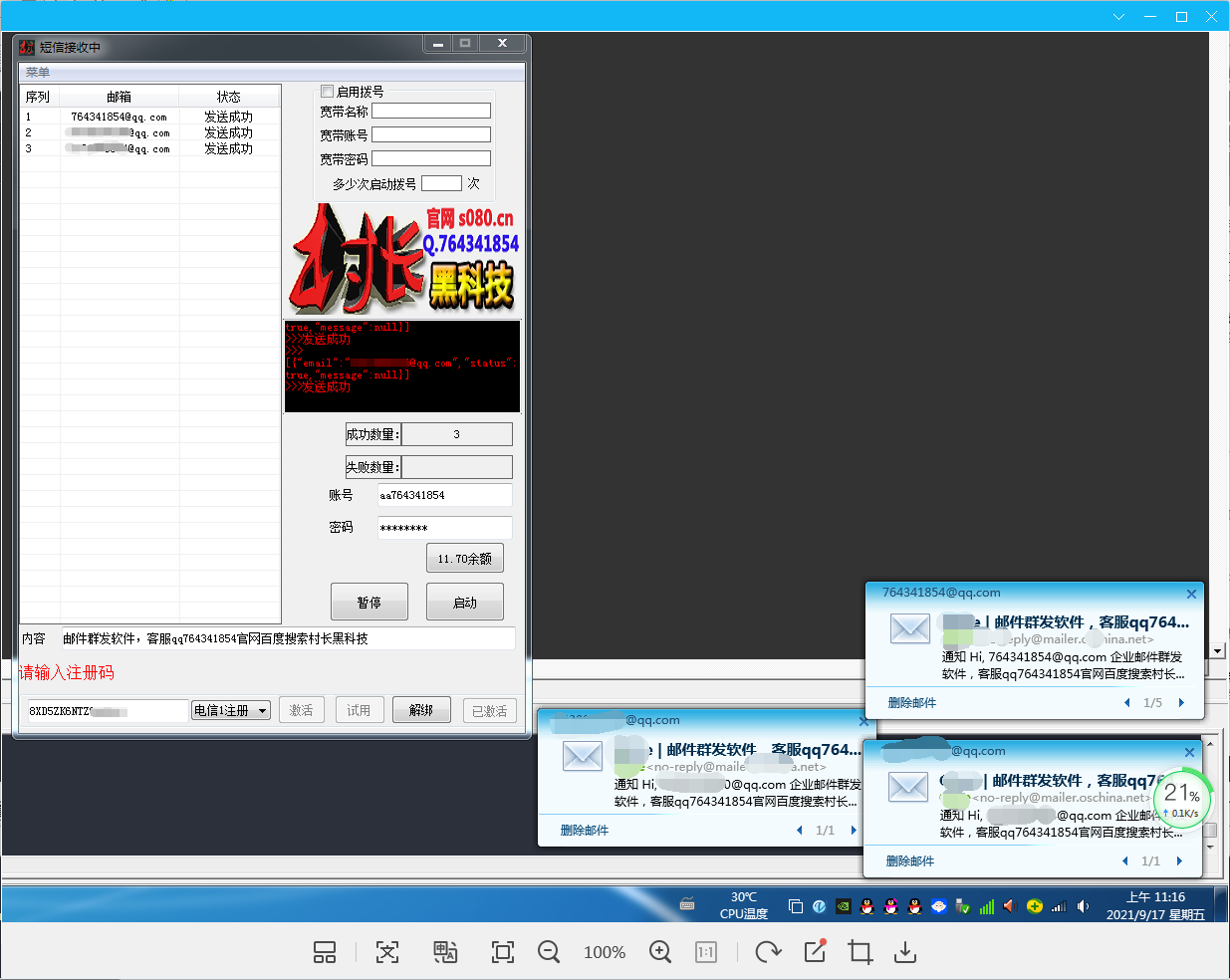Click the 已激活 button
Screen dimensions: 1230x980
point(490,710)
